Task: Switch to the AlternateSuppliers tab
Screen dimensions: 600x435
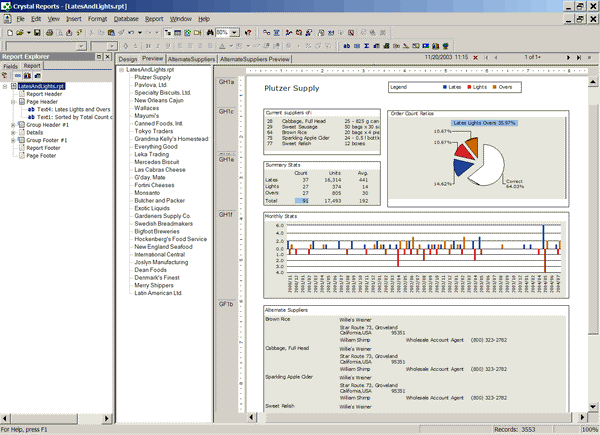Action: [x=191, y=59]
